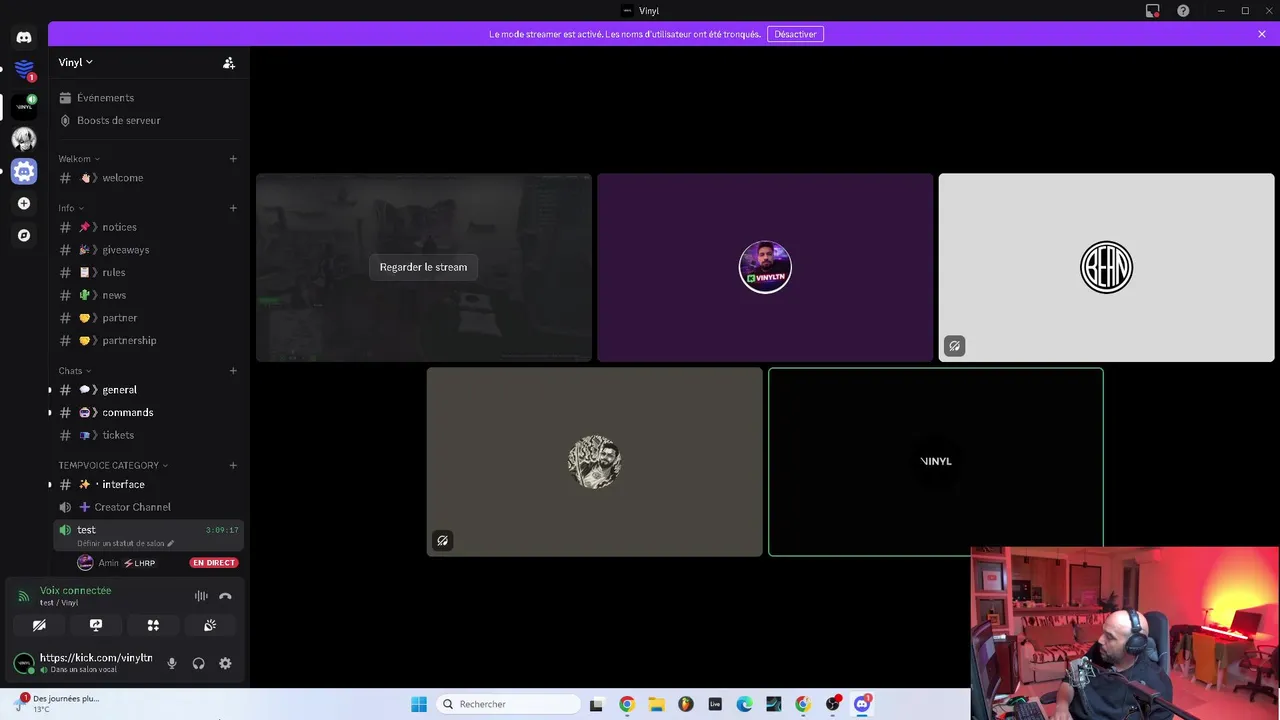The width and height of the screenshot is (1280, 720).
Task: Open the tickets channel
Action: (148, 435)
